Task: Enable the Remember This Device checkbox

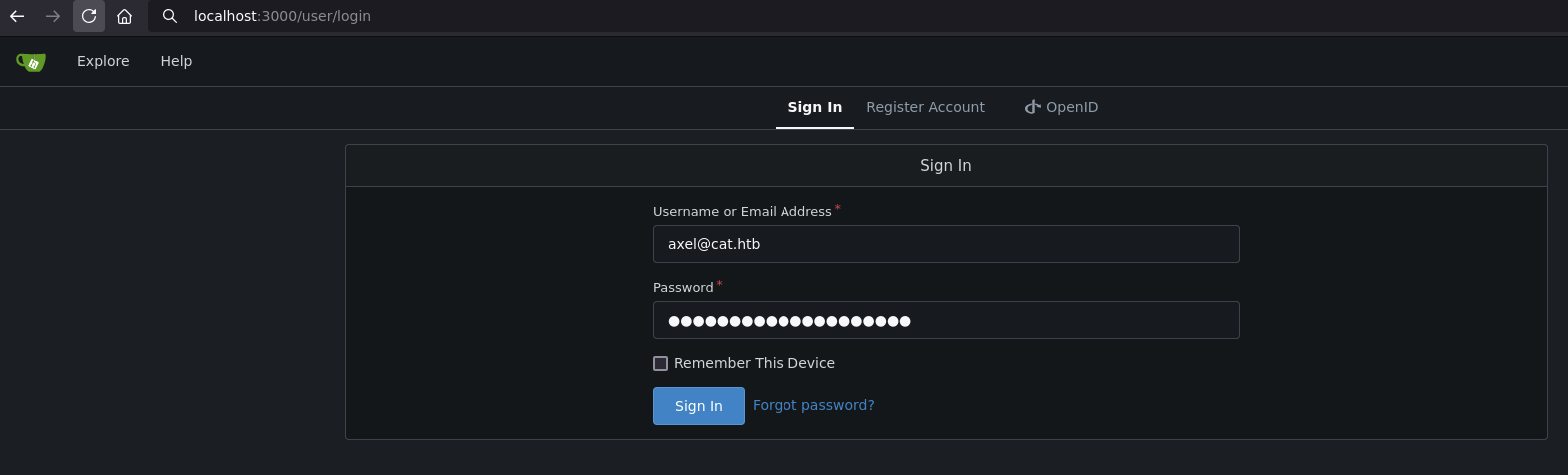Action: [x=660, y=364]
